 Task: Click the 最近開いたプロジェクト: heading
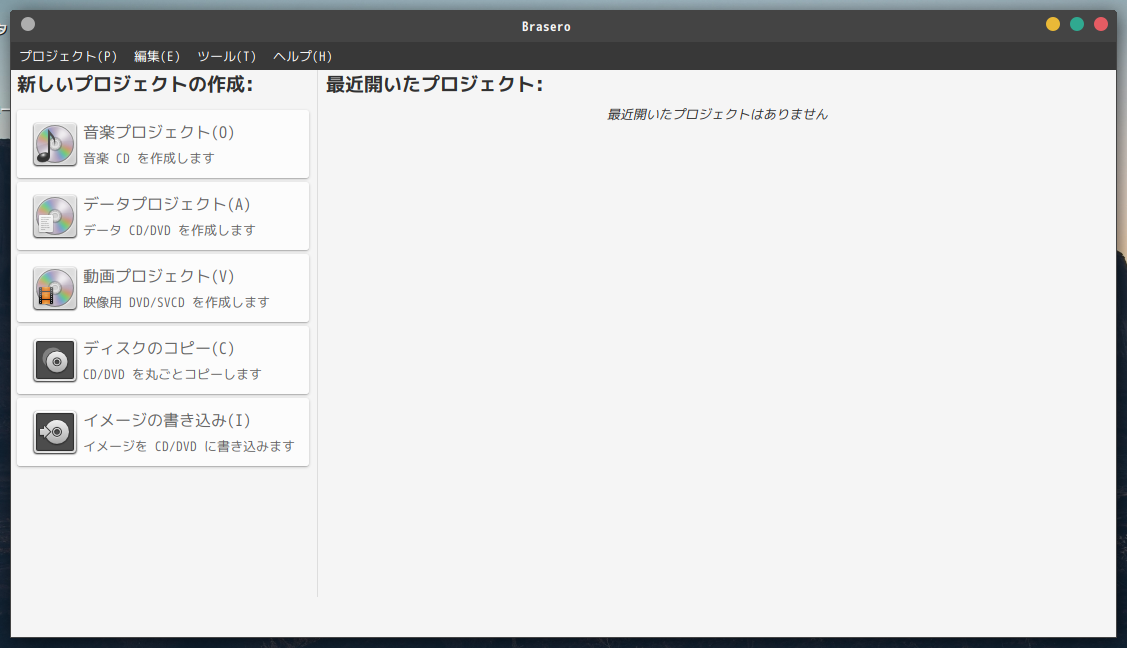point(434,85)
